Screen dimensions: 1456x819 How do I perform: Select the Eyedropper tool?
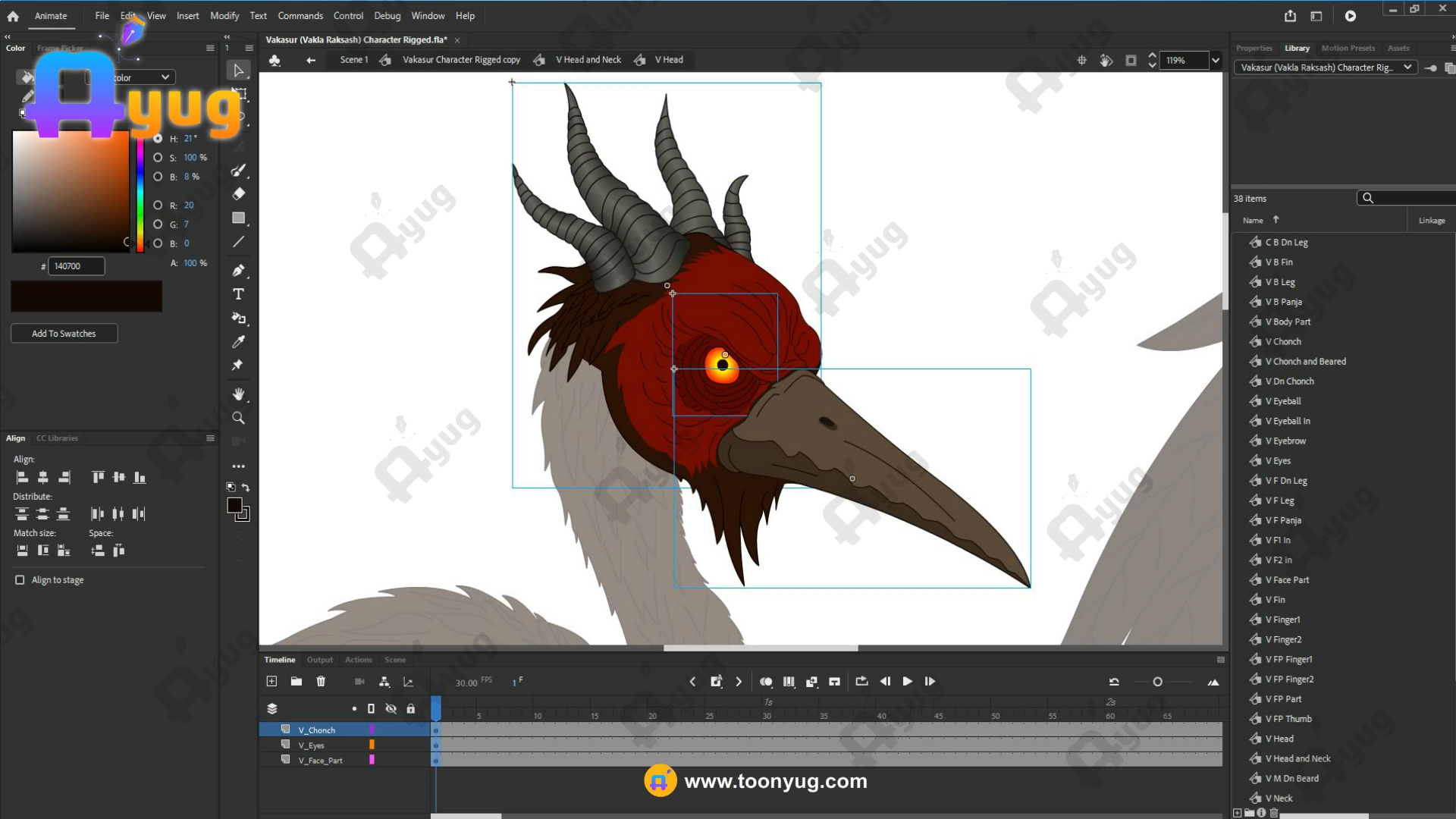coord(238,342)
